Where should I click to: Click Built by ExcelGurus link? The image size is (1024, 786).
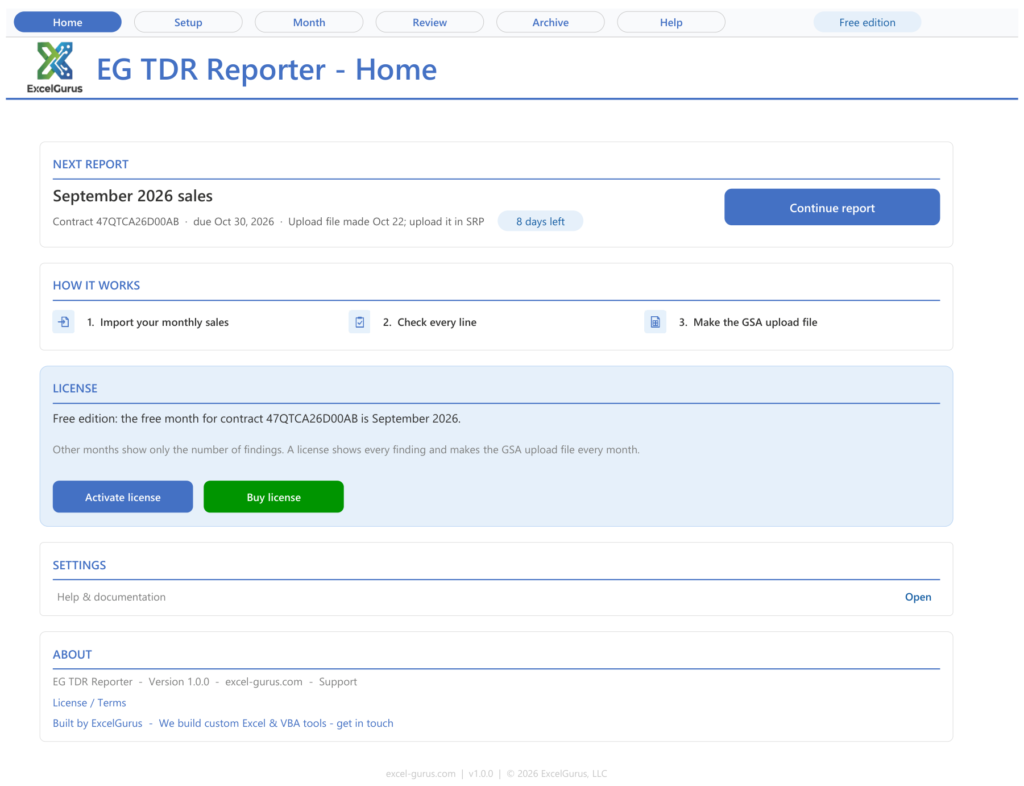97,723
